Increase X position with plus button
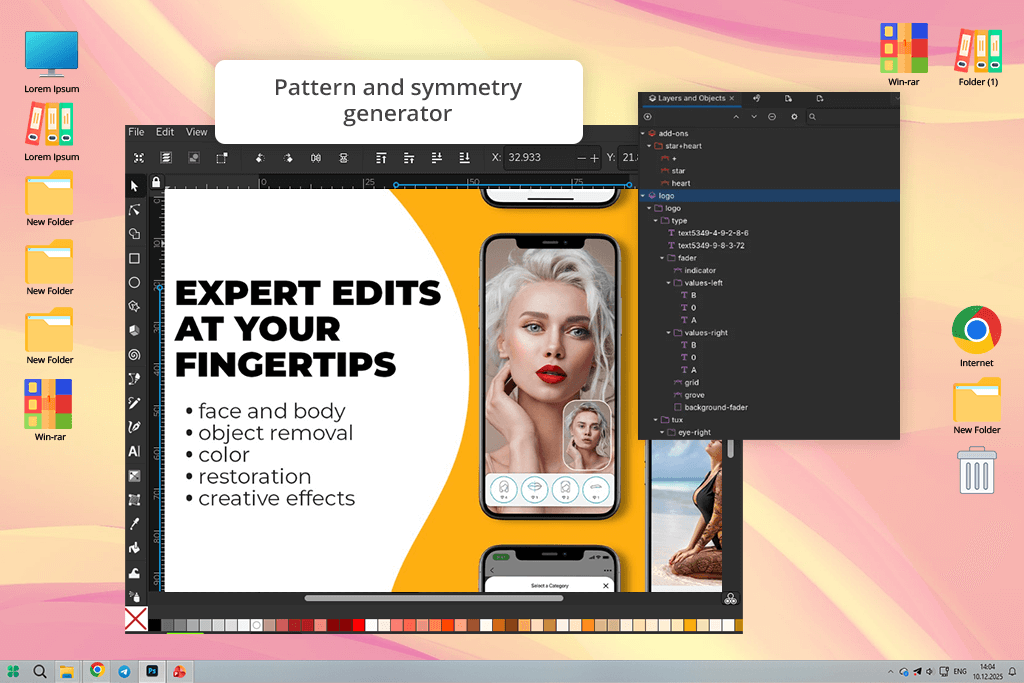This screenshot has height=683, width=1024. (594, 158)
